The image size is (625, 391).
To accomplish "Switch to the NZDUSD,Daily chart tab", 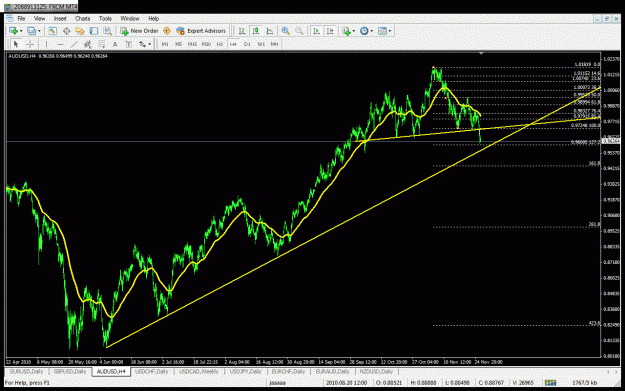I will click(376, 371).
